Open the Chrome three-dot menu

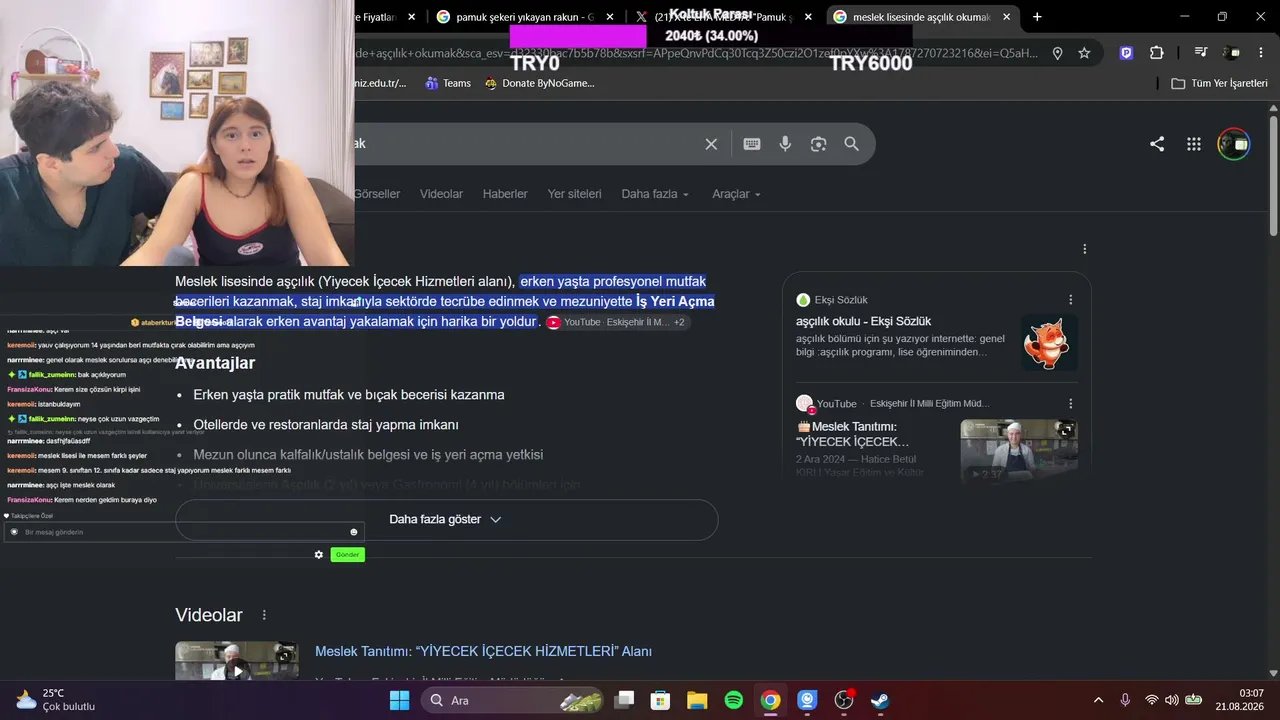[x=1260, y=53]
